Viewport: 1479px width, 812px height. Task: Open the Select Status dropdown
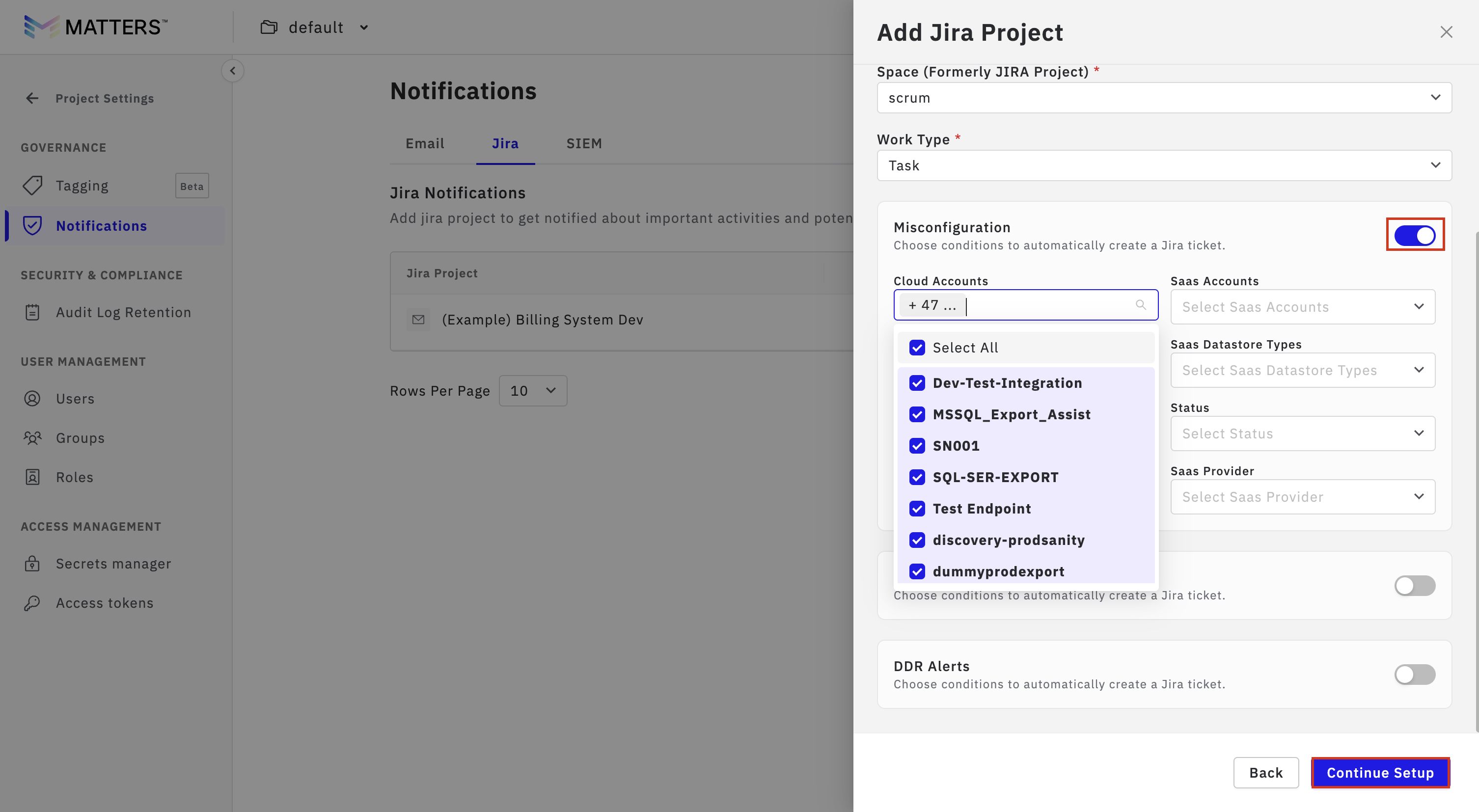(x=1302, y=434)
